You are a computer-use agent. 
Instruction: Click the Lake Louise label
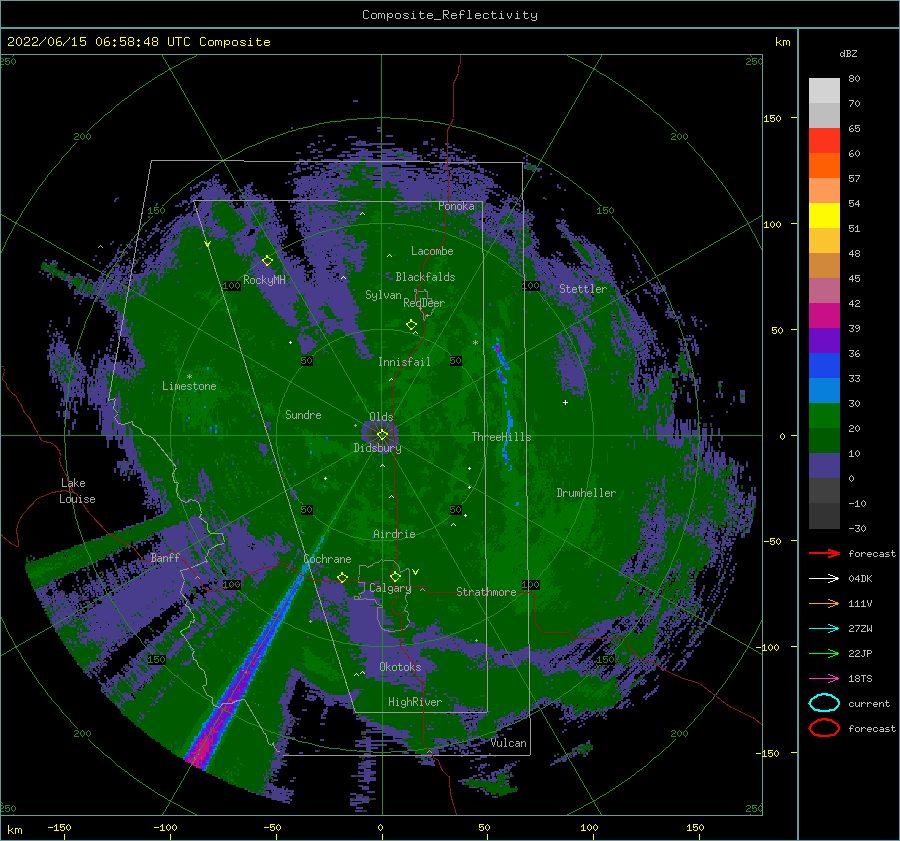78,491
